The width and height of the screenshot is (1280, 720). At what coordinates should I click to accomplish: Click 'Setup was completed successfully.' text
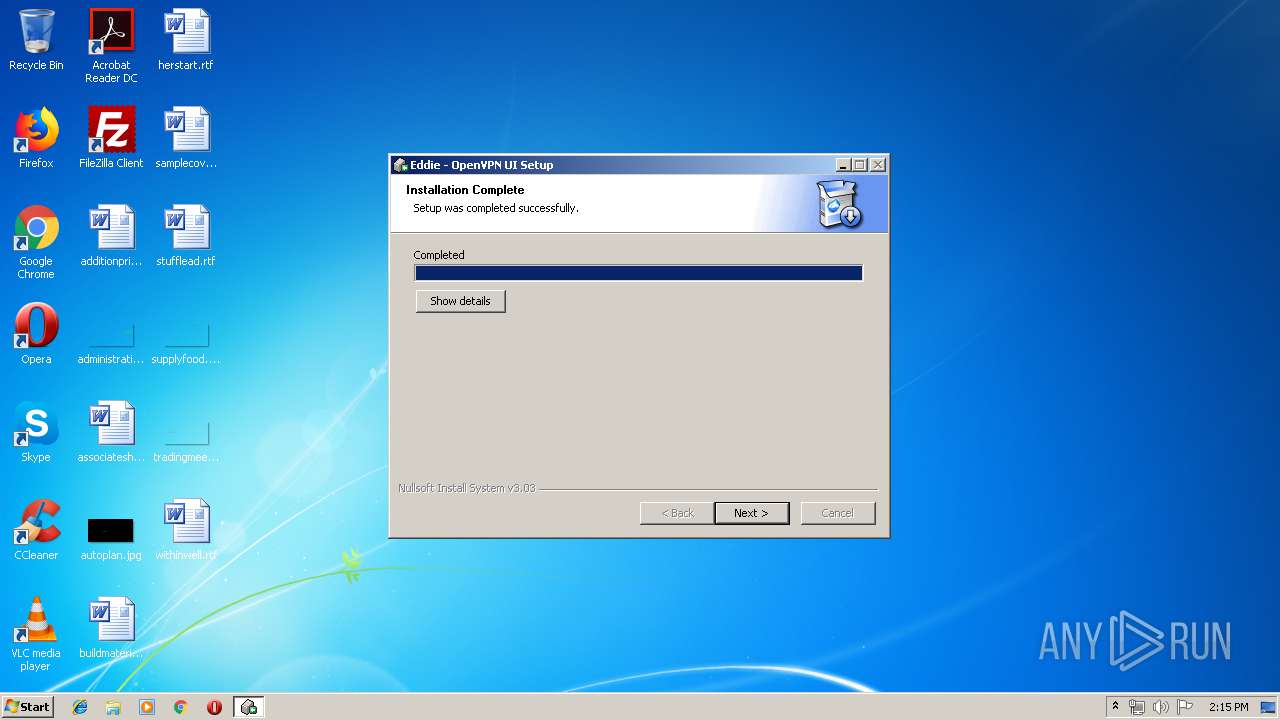tap(496, 208)
